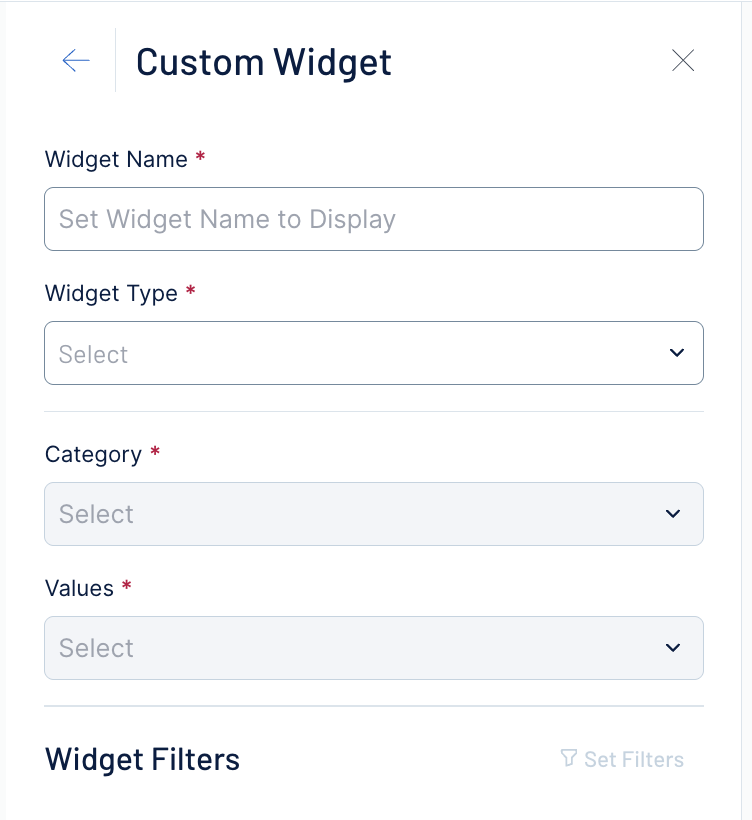
Task: Click the Set Filters button text
Action: coord(634,760)
